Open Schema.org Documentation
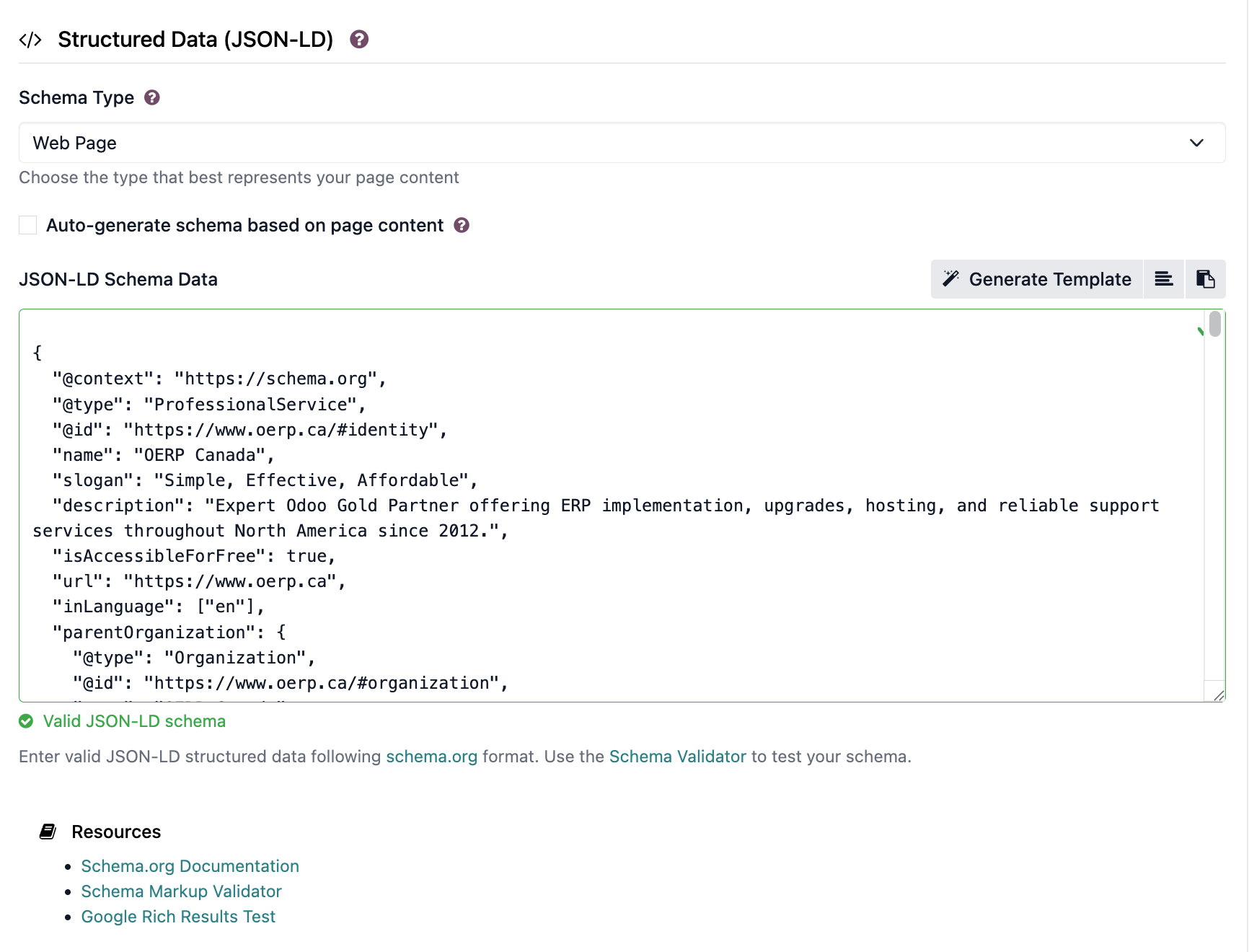 click(190, 865)
